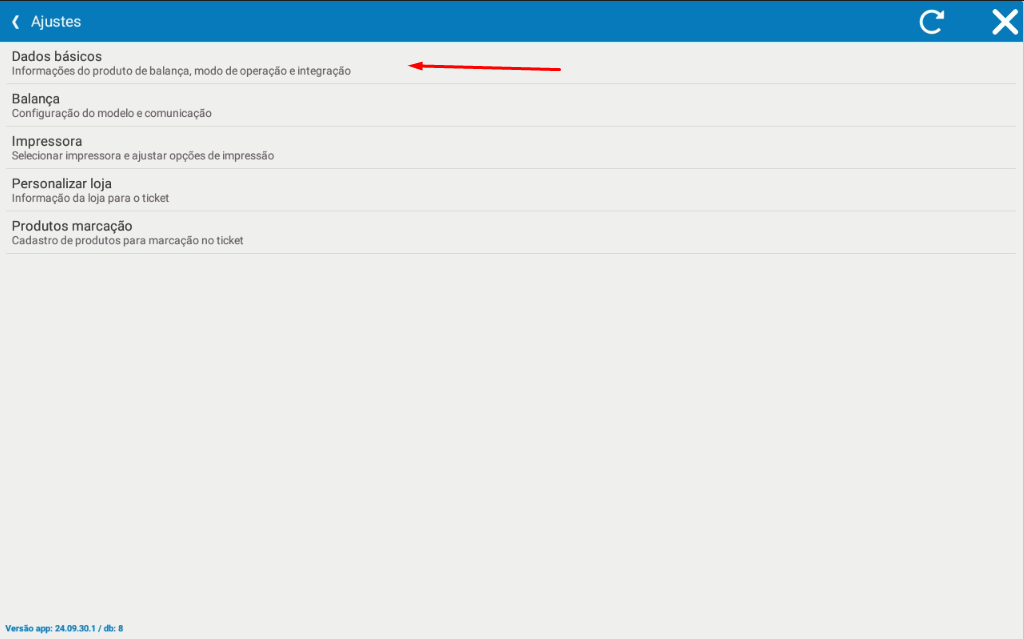Viewport: 1024px width, 639px height.
Task: Open the Impressora settings entry
Action: pos(47,141)
